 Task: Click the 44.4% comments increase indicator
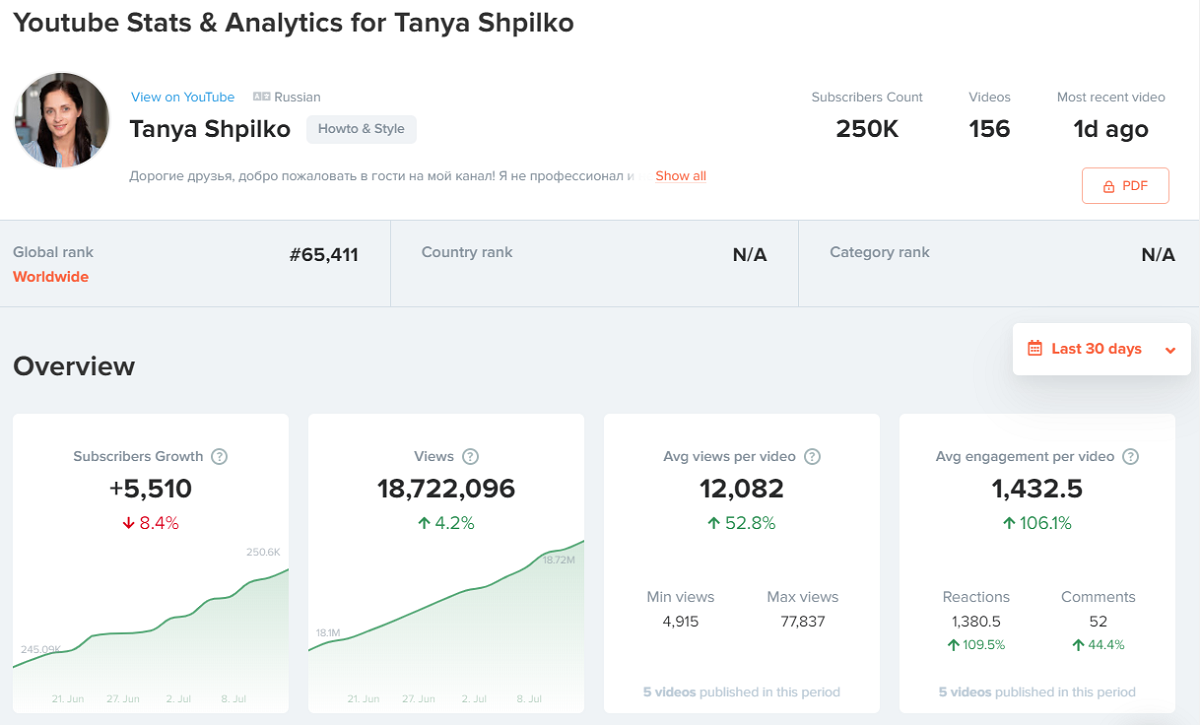pos(1098,645)
